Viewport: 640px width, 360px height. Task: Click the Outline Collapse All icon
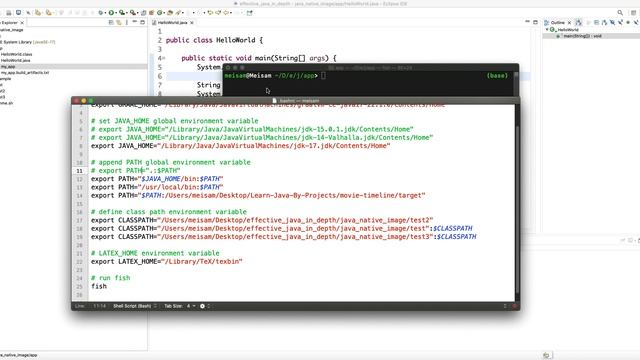596,22
